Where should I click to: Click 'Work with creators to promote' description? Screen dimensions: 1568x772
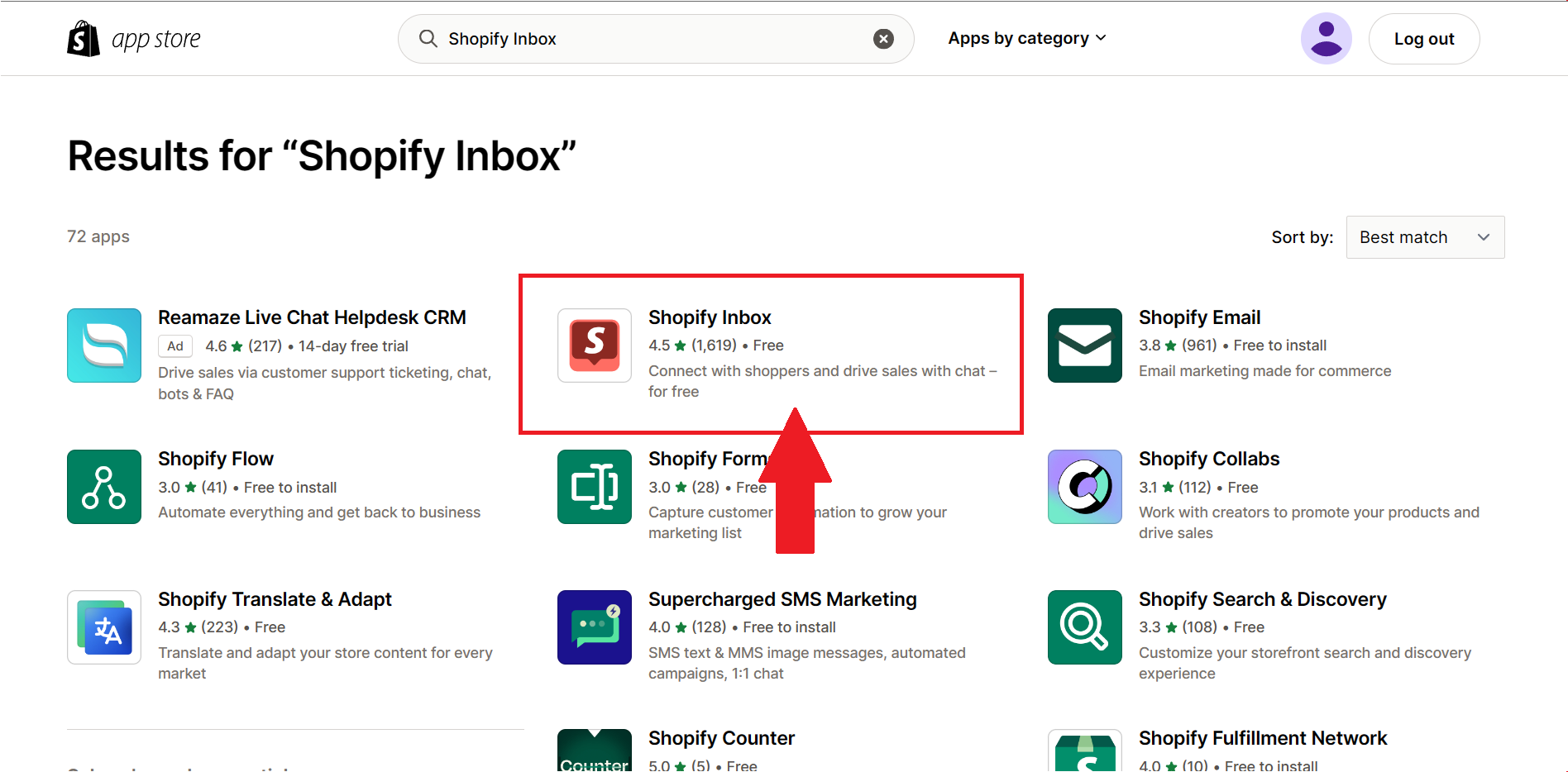click(x=1309, y=522)
